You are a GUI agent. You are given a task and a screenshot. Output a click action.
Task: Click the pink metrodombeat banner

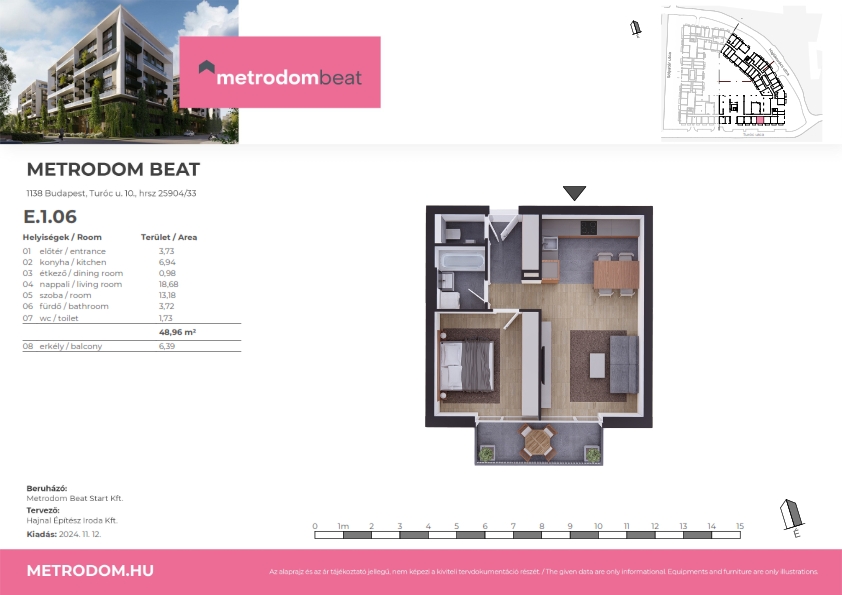(280, 72)
